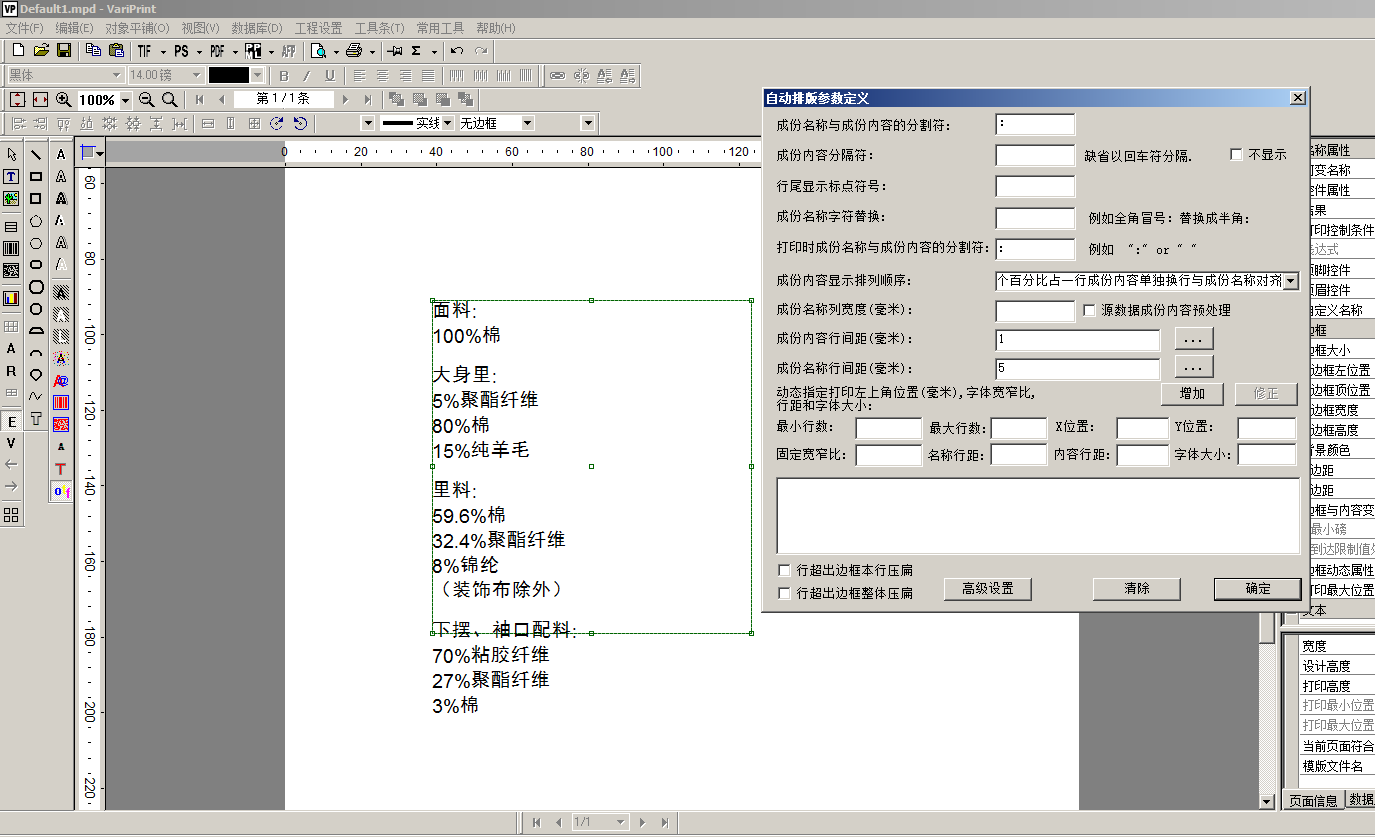Open the 实线 line style dropdown
The width and height of the screenshot is (1375, 837).
coord(448,123)
